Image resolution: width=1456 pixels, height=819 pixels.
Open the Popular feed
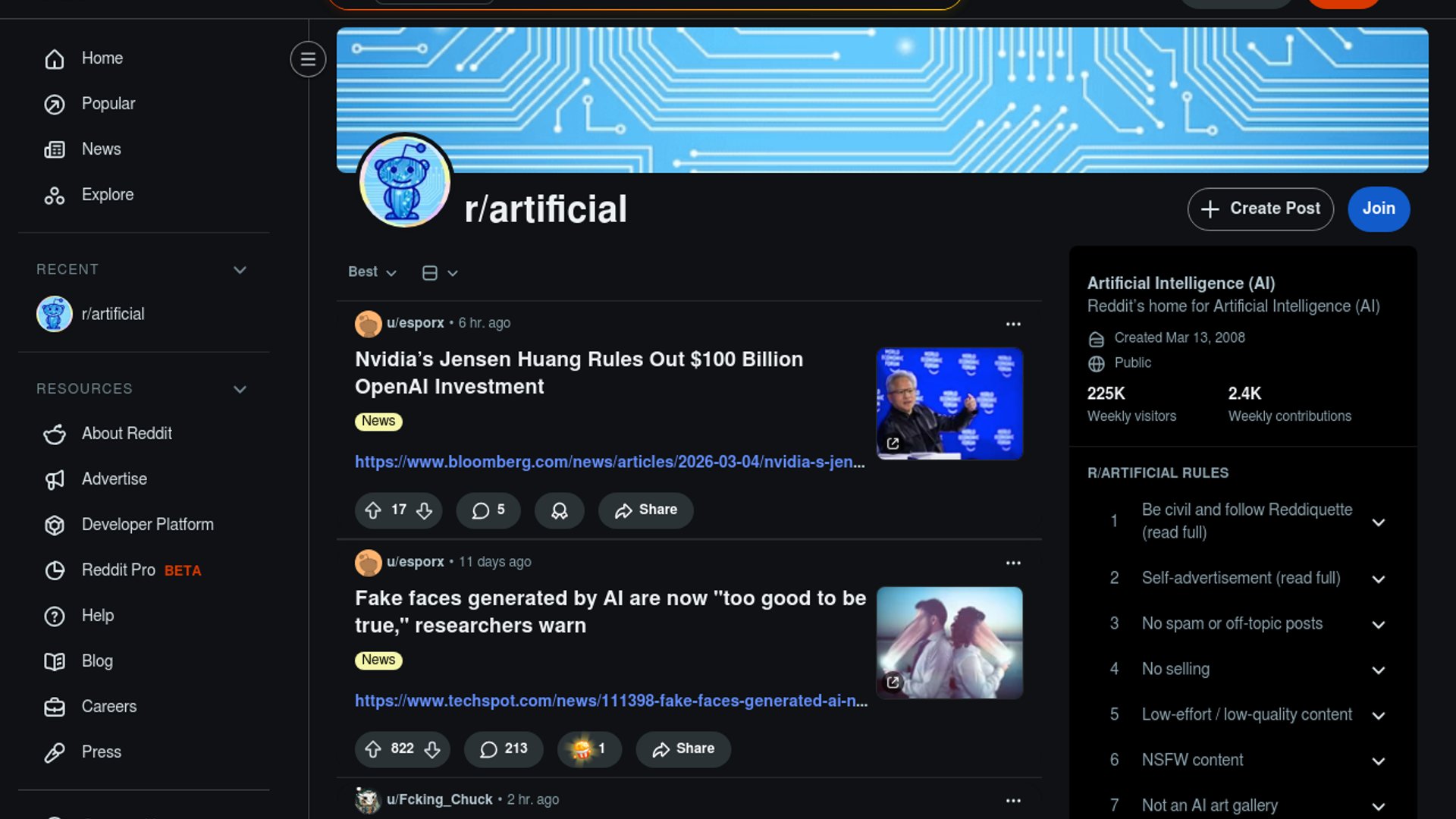[x=108, y=104]
